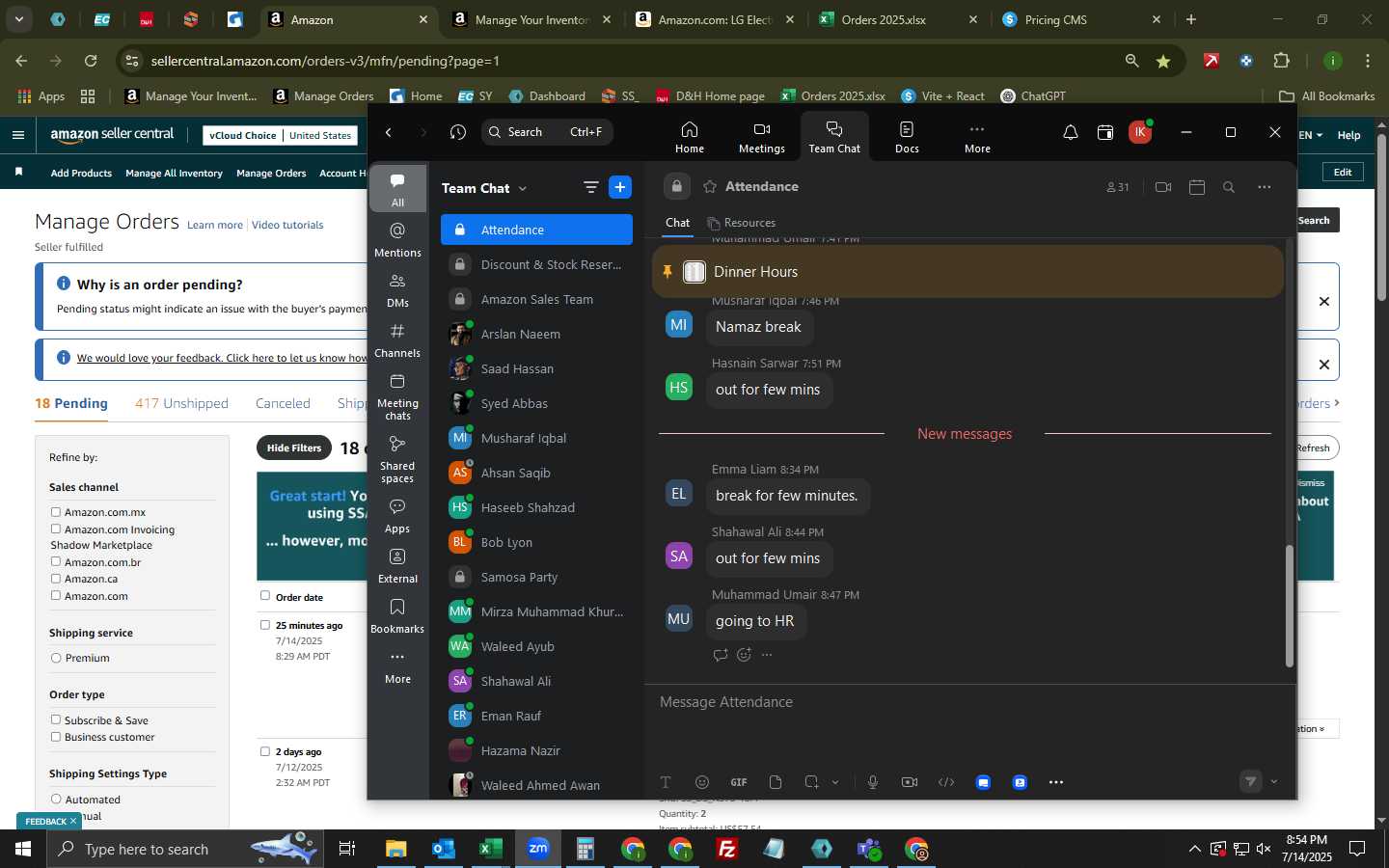This screenshot has height=868, width=1389.
Task: Open Apps in Zoom sidebar
Action: click(397, 515)
